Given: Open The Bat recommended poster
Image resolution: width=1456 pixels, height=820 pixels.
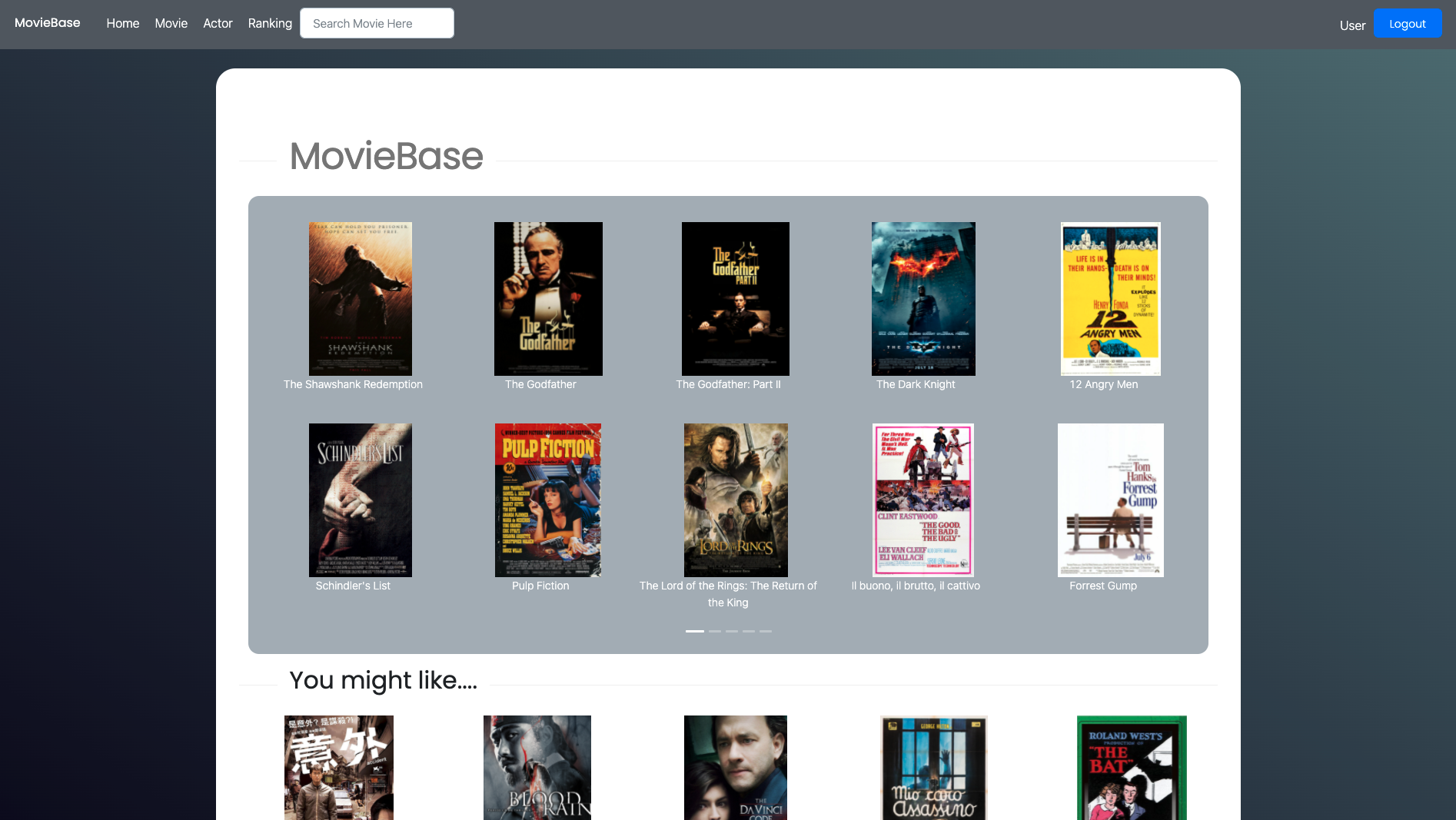Looking at the screenshot, I should (1132, 768).
